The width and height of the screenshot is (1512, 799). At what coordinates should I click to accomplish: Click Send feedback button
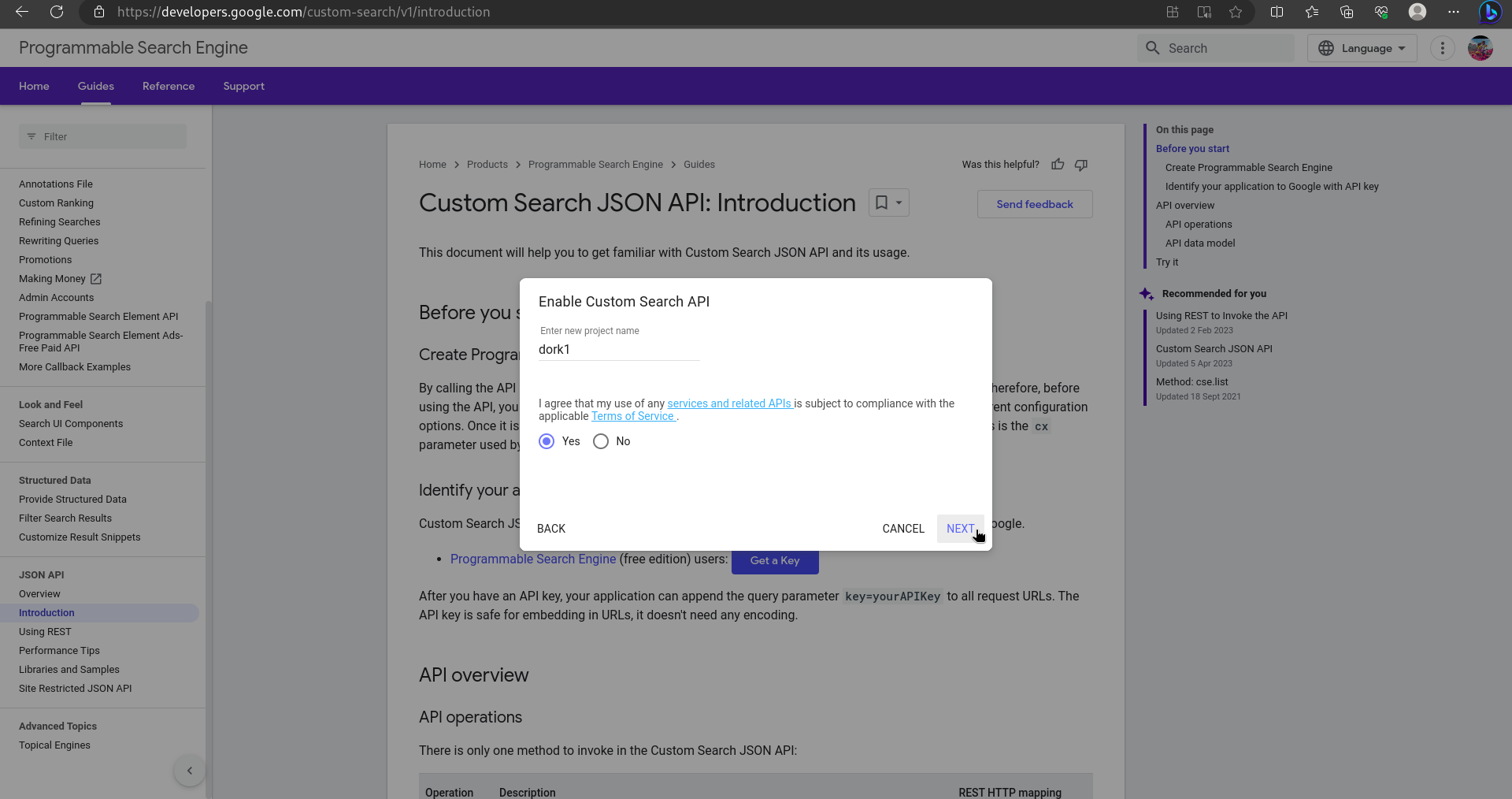click(1035, 204)
